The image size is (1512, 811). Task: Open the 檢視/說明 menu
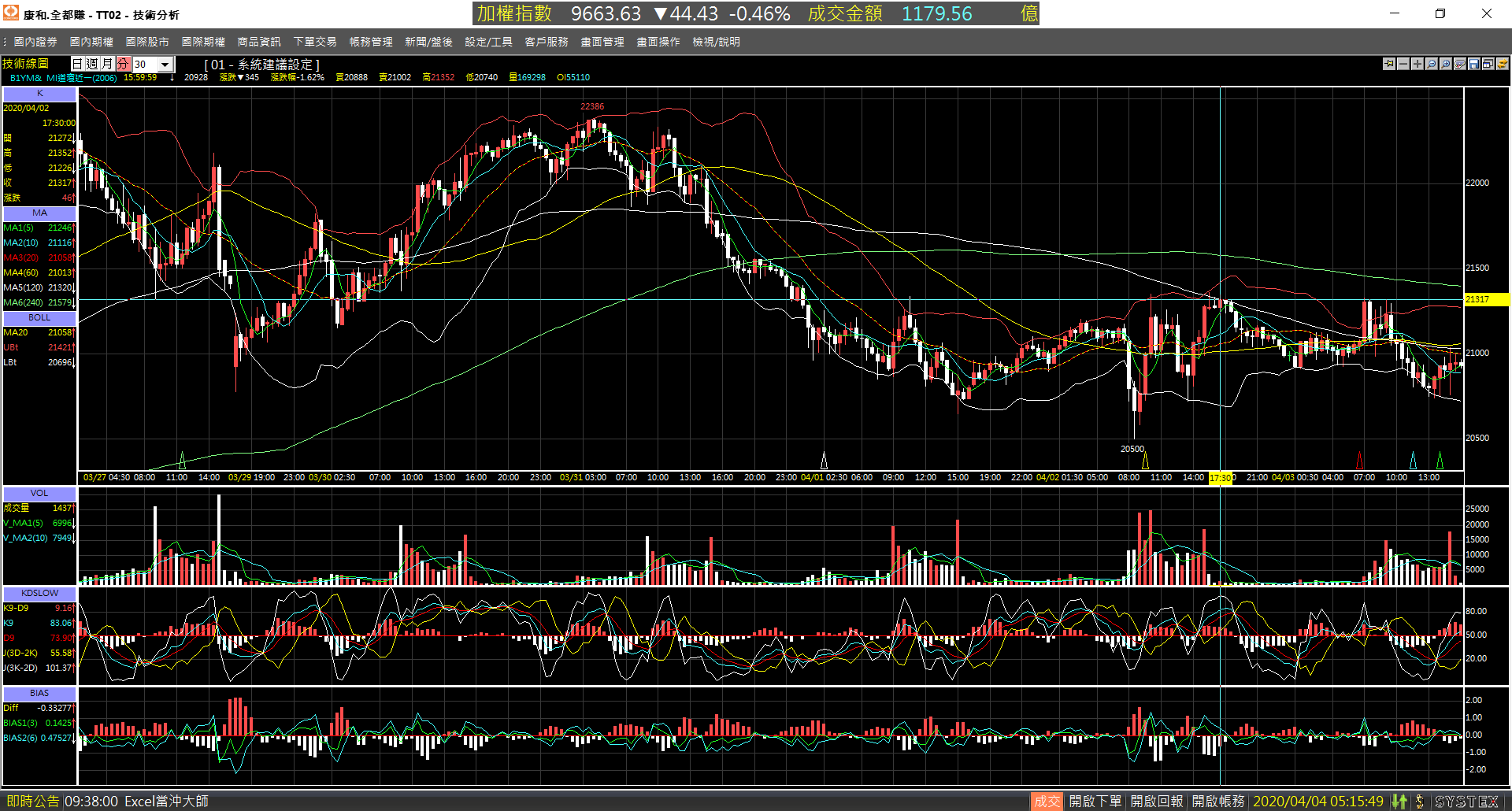(x=716, y=42)
